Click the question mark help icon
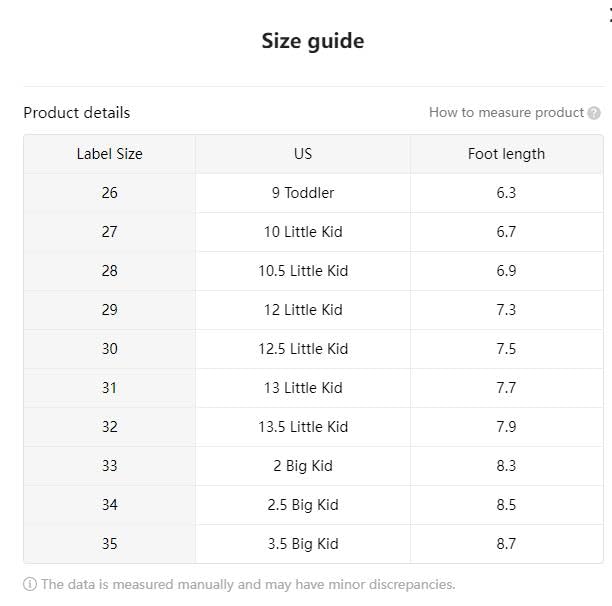Viewport: 612px width, 606px height. (x=594, y=113)
